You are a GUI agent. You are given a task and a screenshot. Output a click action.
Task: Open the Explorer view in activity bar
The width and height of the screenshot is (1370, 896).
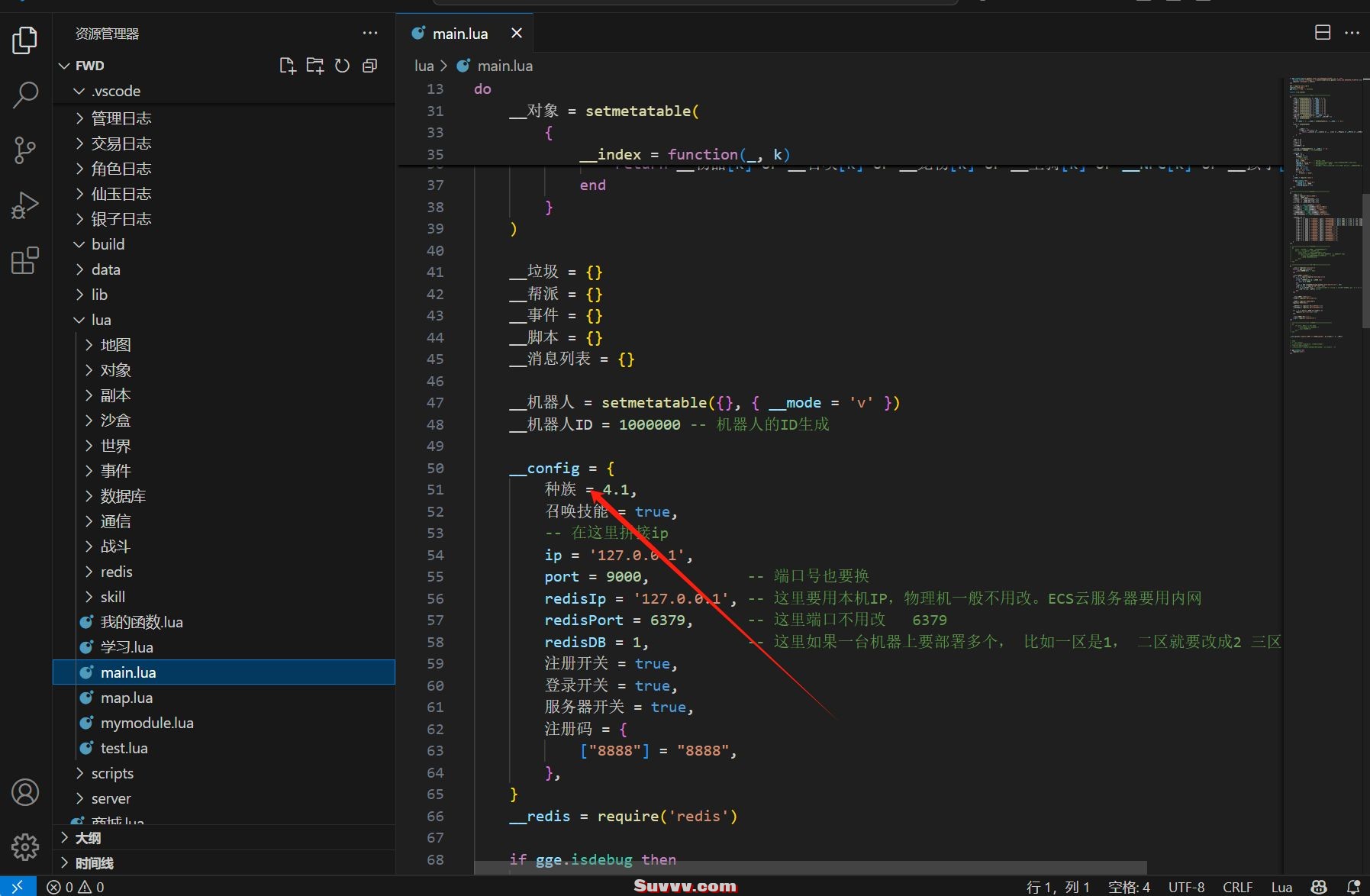[25, 40]
